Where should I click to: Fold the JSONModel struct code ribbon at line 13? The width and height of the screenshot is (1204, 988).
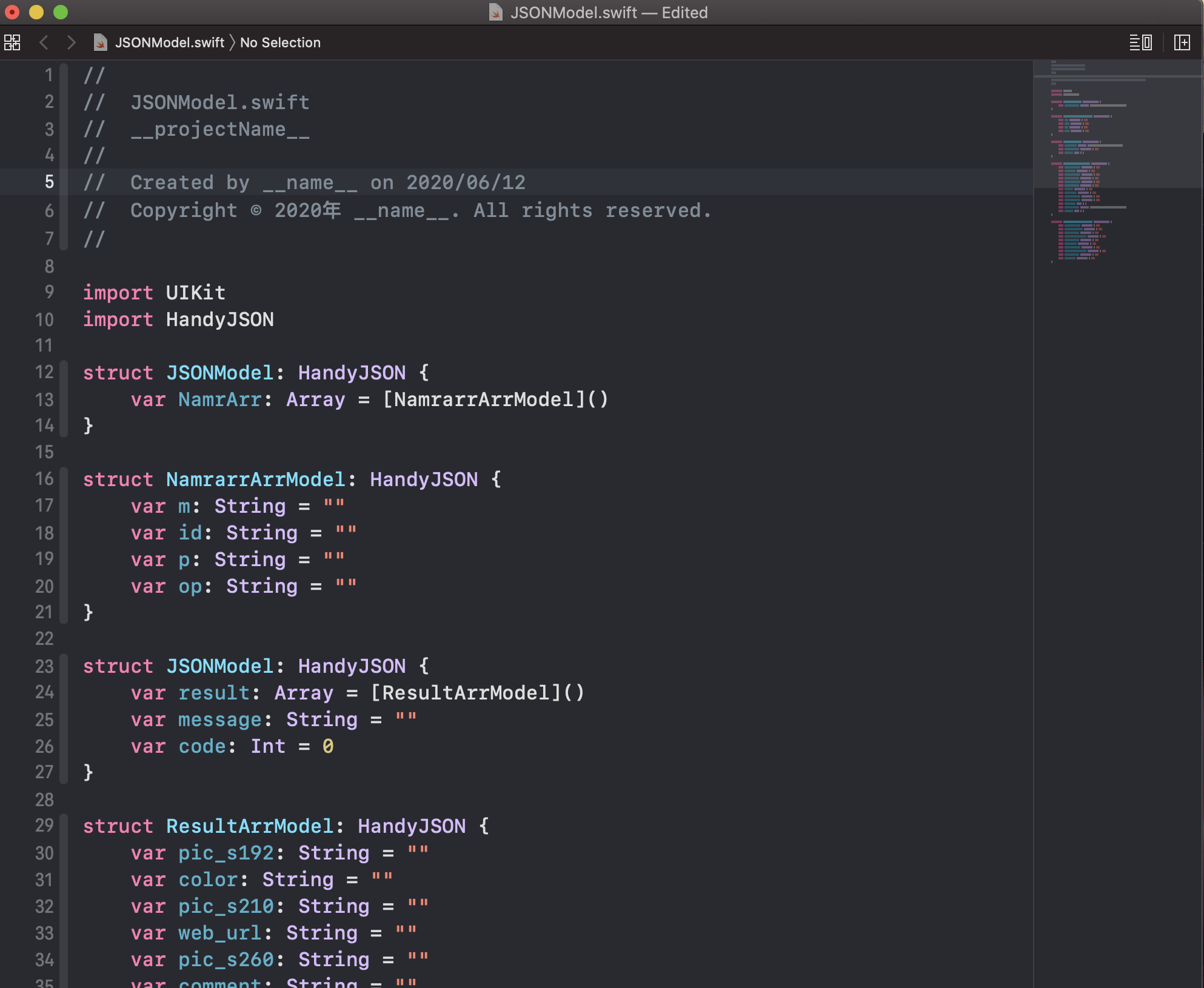click(x=64, y=399)
